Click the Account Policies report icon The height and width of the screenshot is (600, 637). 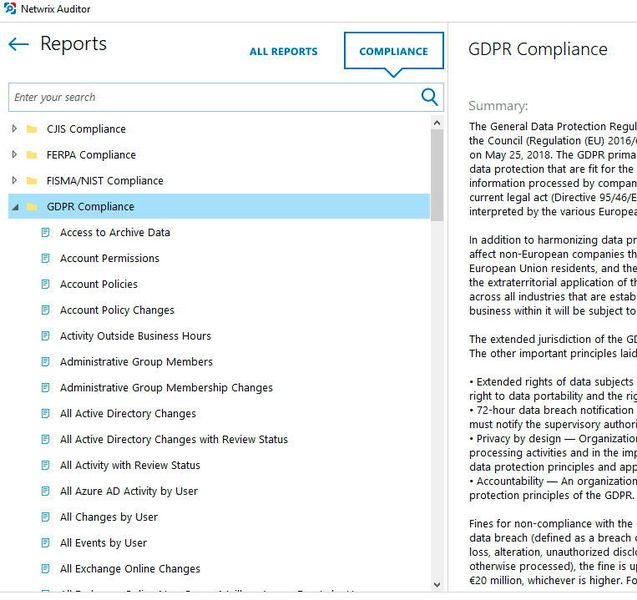pyautogui.click(x=46, y=284)
